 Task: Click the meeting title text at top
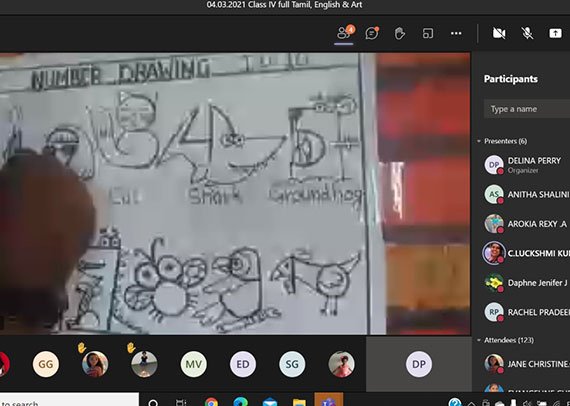coord(284,5)
